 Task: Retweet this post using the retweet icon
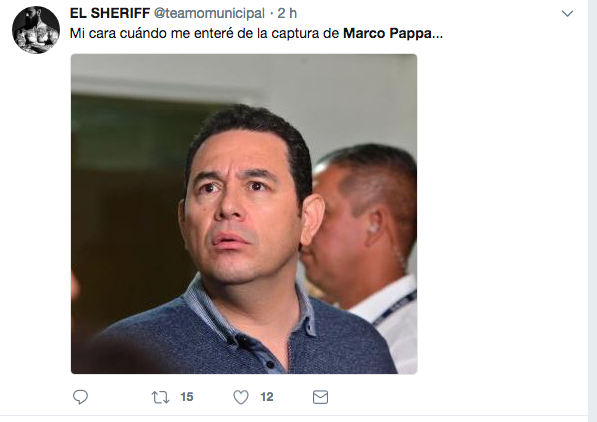[x=160, y=397]
